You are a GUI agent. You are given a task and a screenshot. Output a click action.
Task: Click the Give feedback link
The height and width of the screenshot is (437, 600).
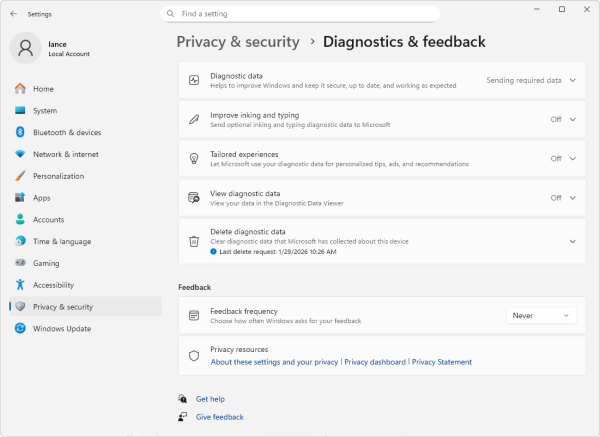point(220,417)
